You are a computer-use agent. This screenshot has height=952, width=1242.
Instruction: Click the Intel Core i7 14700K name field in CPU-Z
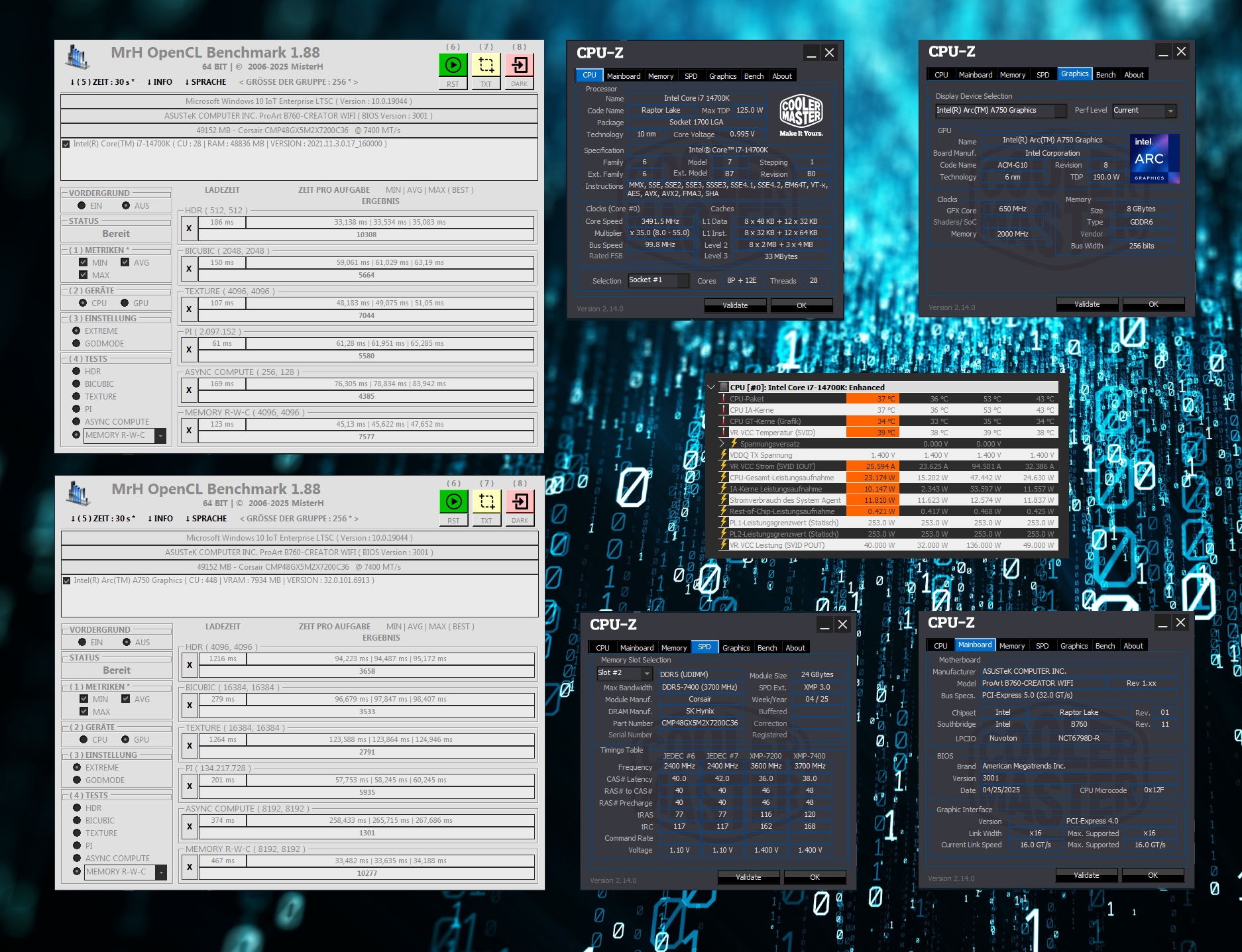tap(697, 98)
